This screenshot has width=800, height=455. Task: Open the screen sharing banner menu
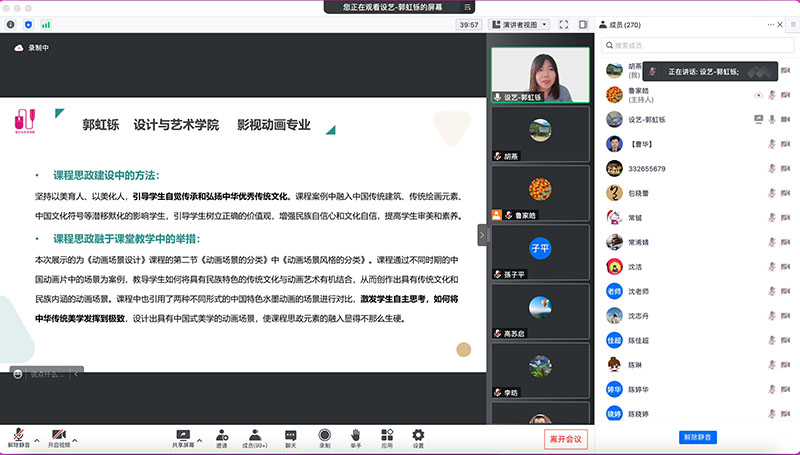point(399,7)
